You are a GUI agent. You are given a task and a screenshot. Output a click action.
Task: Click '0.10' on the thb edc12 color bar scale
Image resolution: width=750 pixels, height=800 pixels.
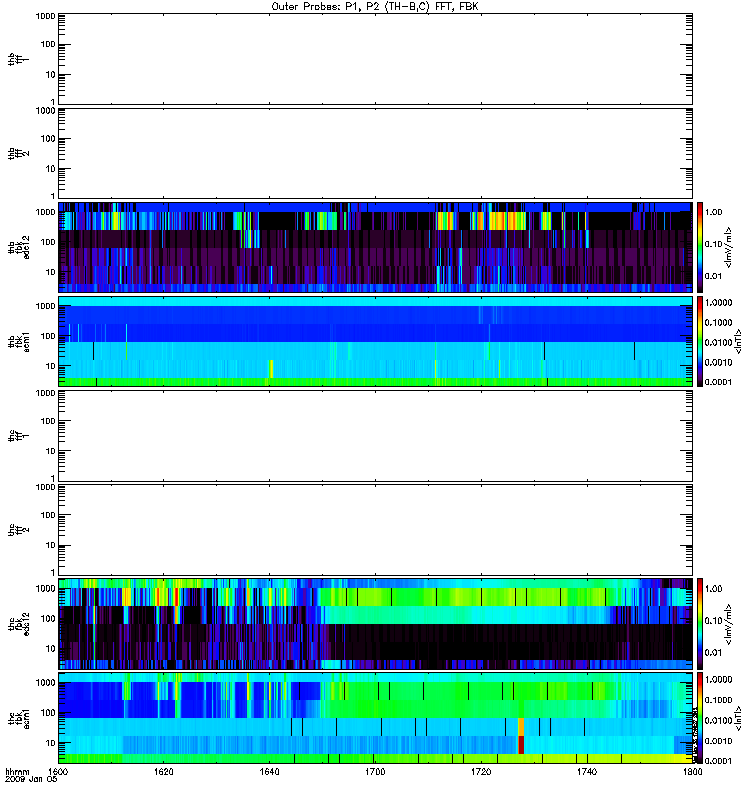713,244
